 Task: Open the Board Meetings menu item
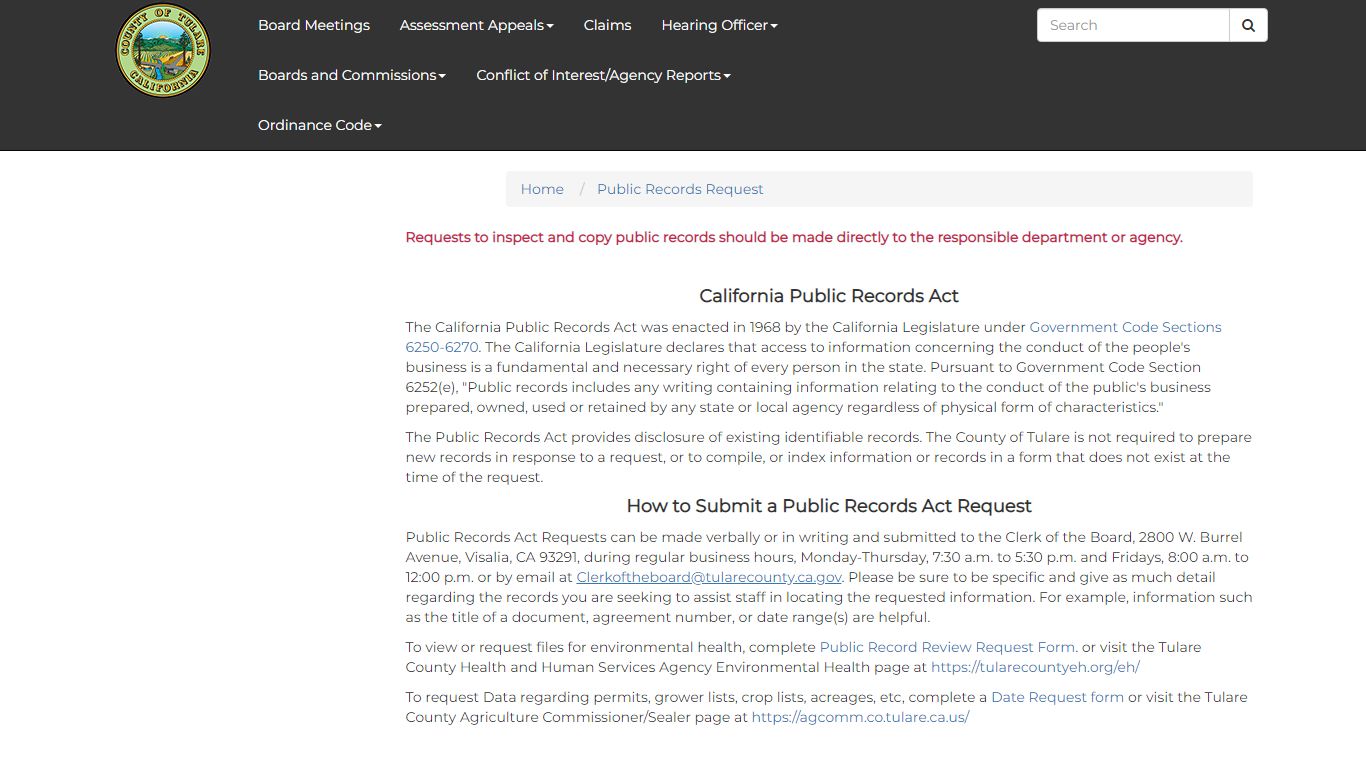point(314,25)
